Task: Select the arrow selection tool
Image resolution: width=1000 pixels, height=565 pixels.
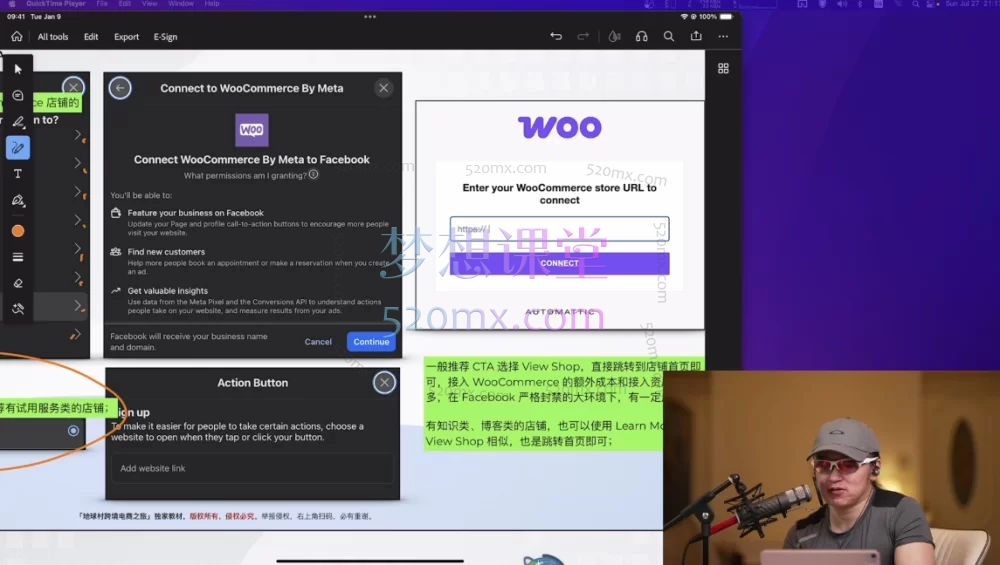Action: coord(17,69)
